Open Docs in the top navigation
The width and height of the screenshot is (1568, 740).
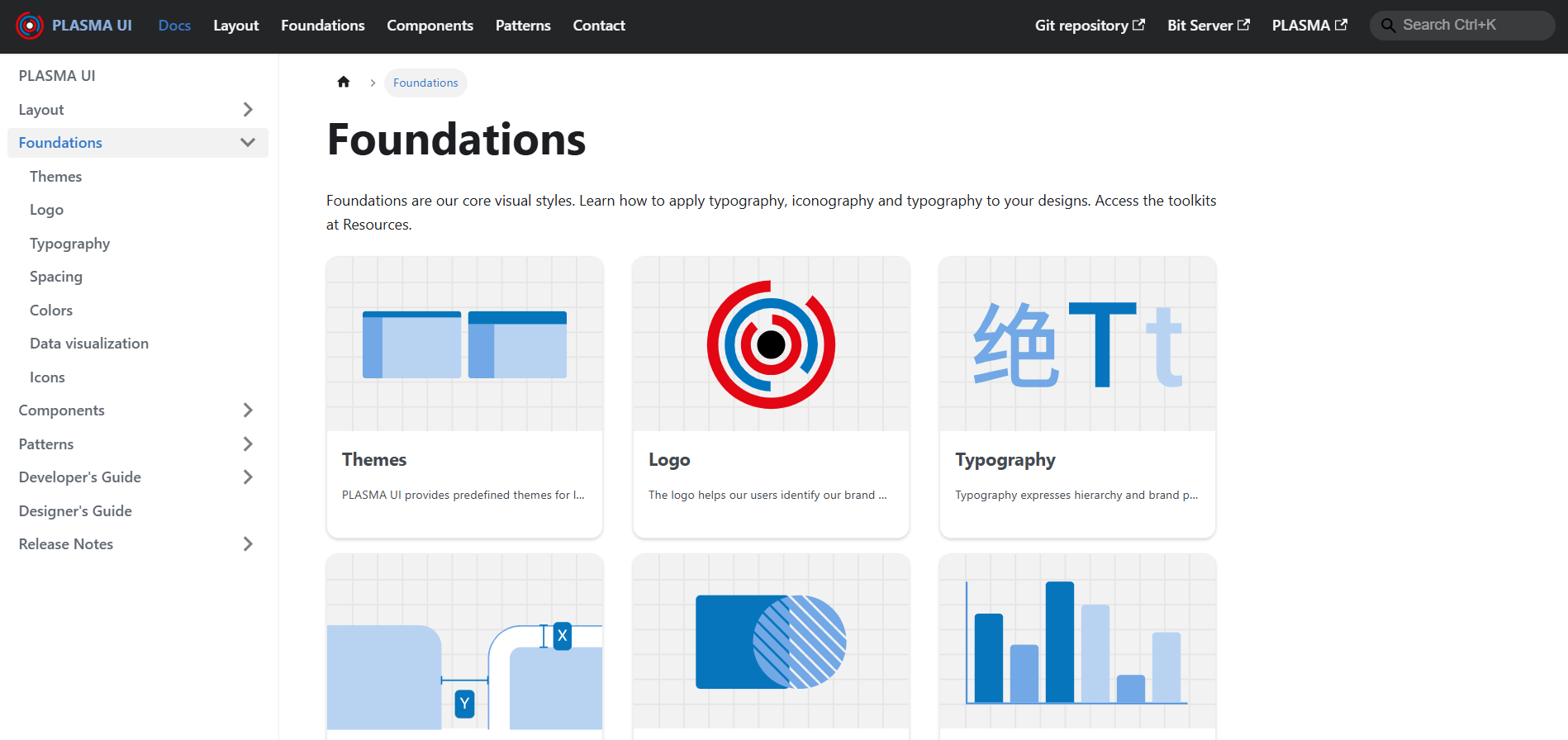pyautogui.click(x=174, y=26)
